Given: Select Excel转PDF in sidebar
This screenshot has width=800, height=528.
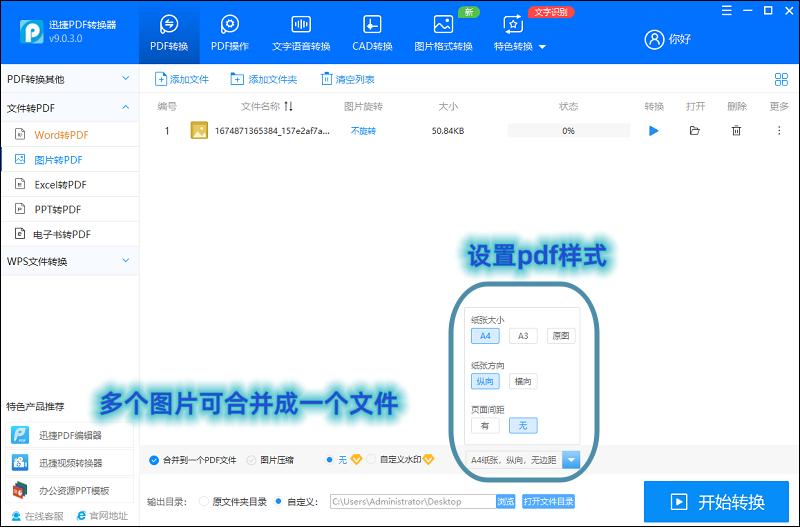Looking at the screenshot, I should tap(69, 185).
